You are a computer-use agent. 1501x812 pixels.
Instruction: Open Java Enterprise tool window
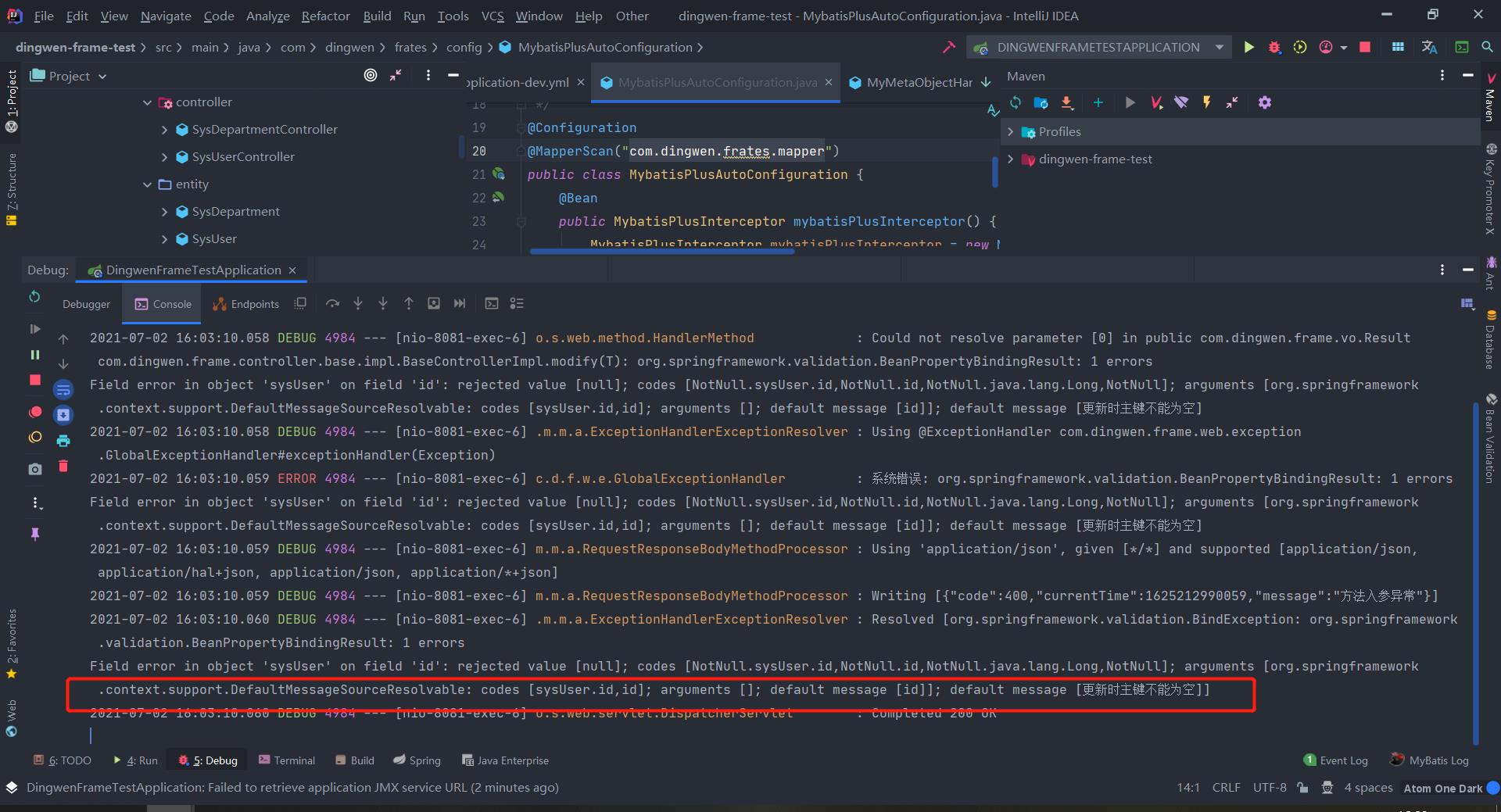[x=505, y=760]
